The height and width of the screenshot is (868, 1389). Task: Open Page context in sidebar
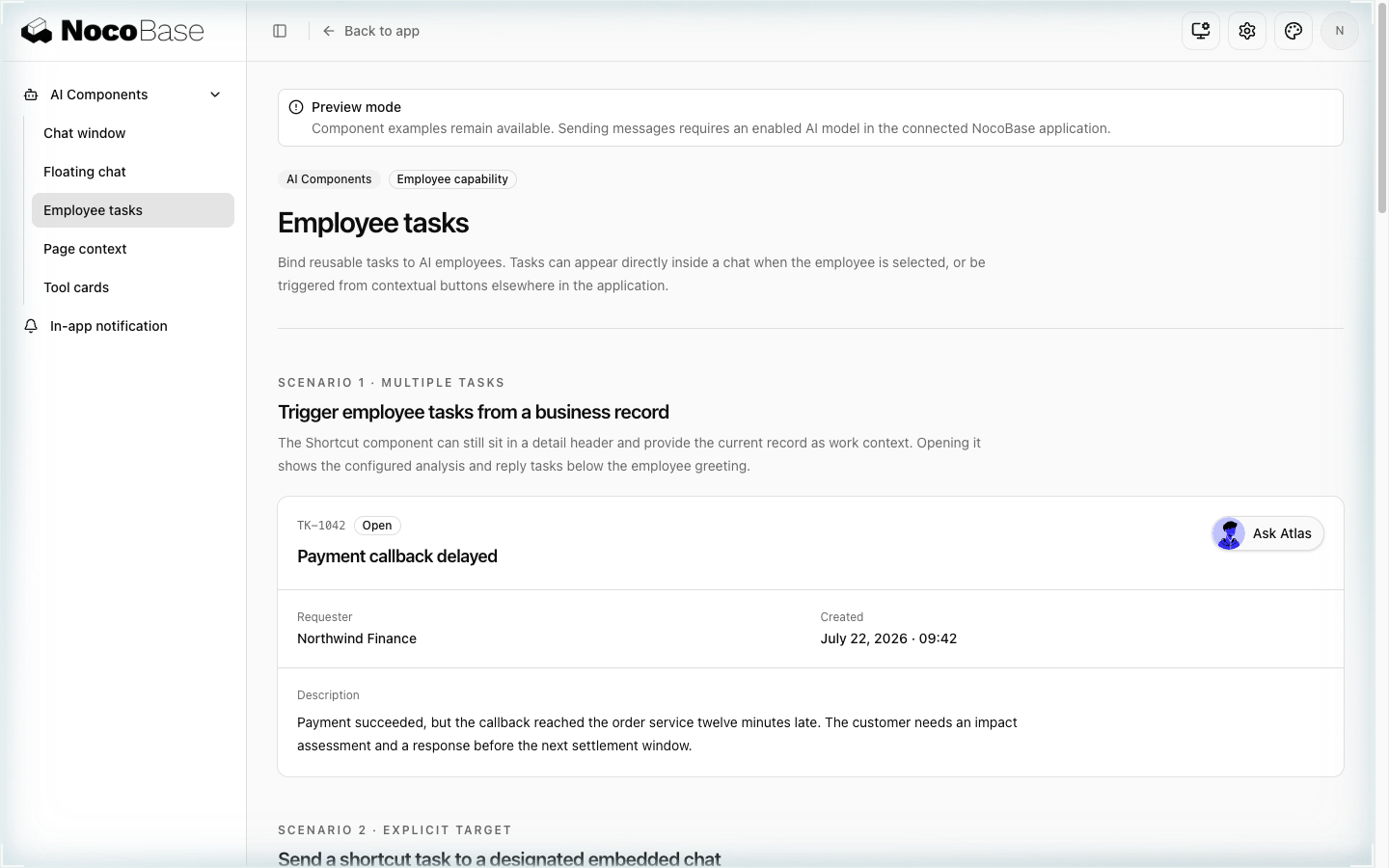click(x=133, y=249)
